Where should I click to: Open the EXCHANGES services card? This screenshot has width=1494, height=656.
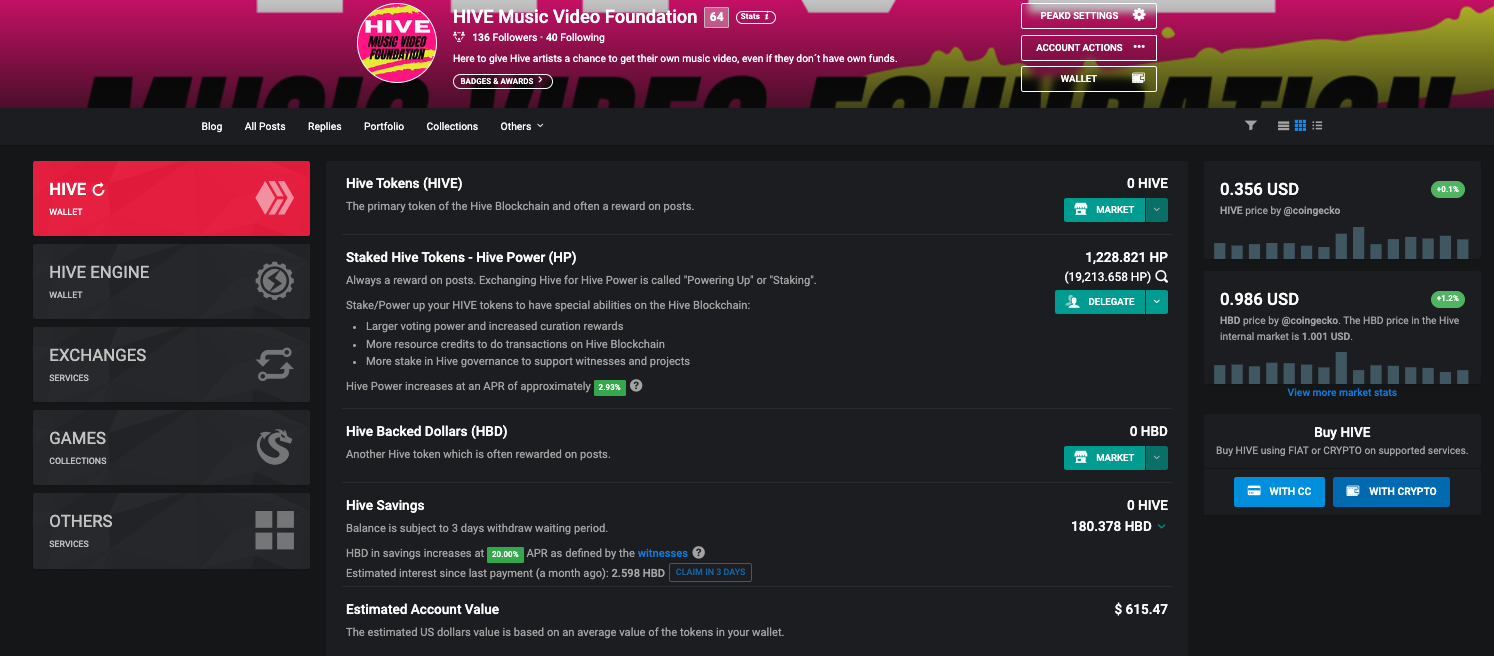point(171,364)
